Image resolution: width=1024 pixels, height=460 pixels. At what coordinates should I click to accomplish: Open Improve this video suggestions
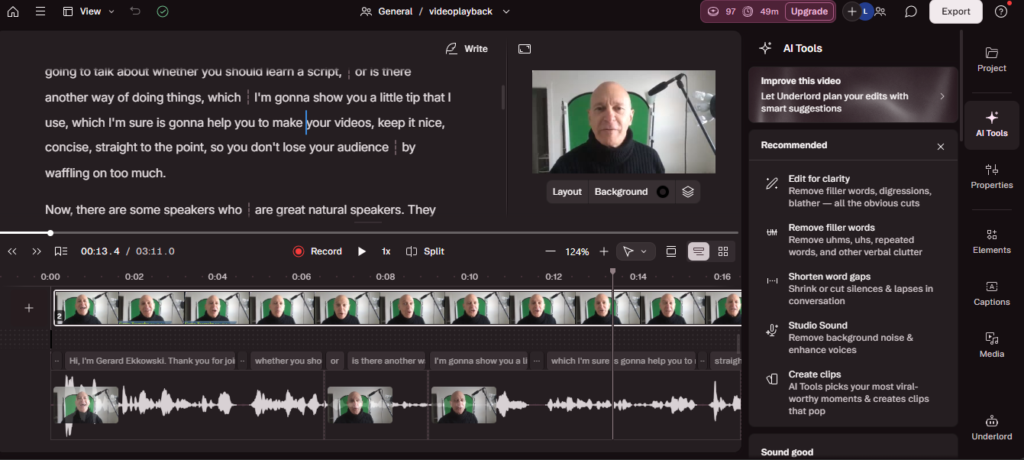pos(853,95)
